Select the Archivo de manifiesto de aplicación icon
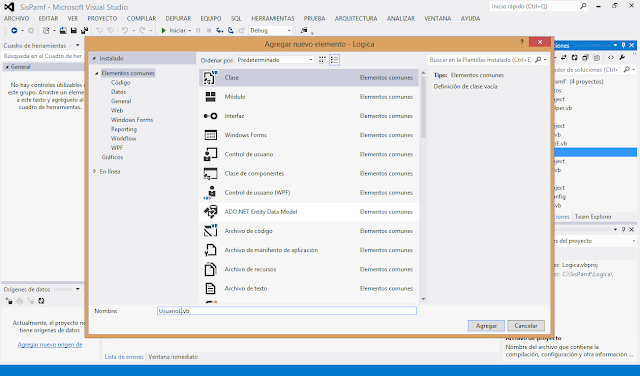Viewport: 640px width, 376px height. (211, 250)
